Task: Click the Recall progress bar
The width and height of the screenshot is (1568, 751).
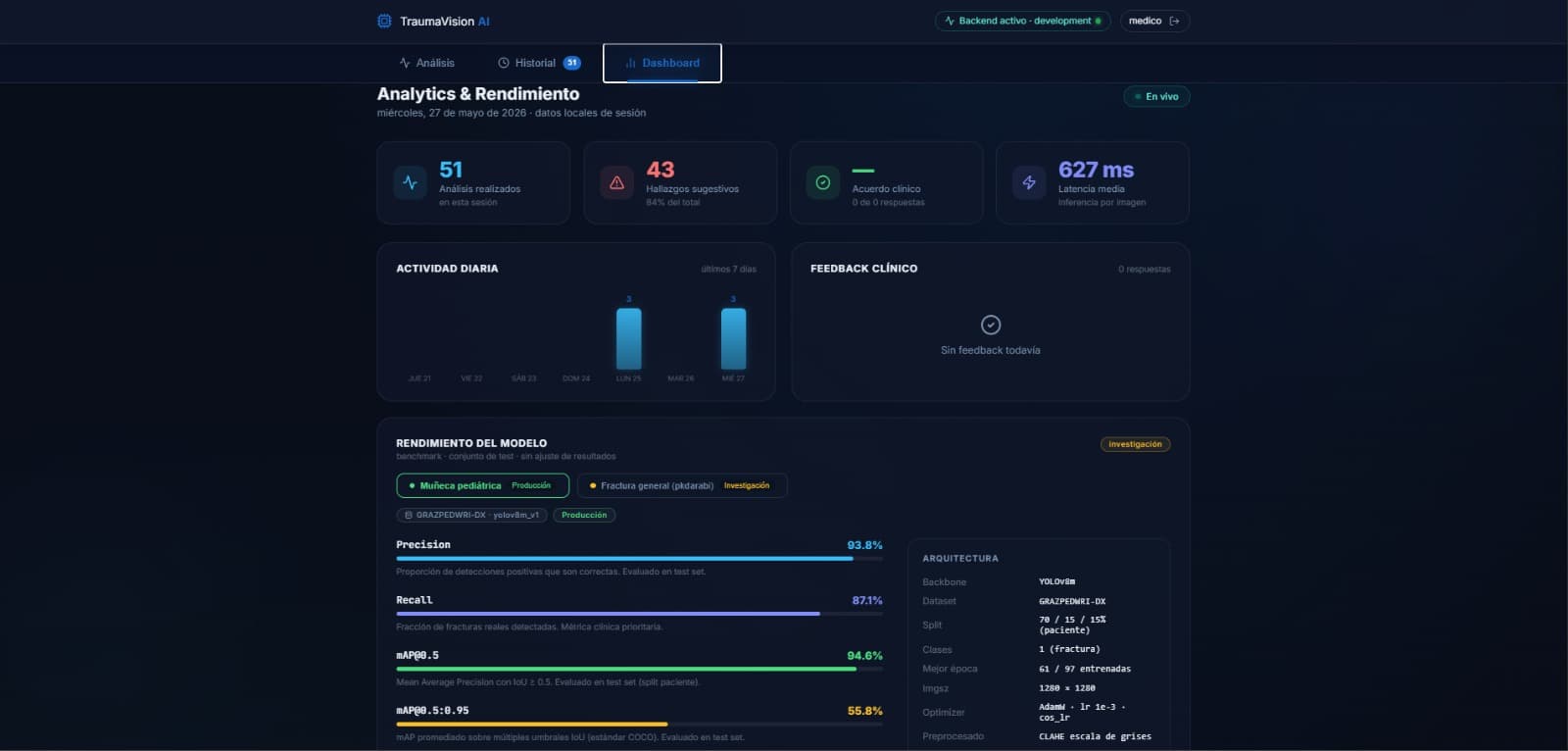Action: click(639, 614)
